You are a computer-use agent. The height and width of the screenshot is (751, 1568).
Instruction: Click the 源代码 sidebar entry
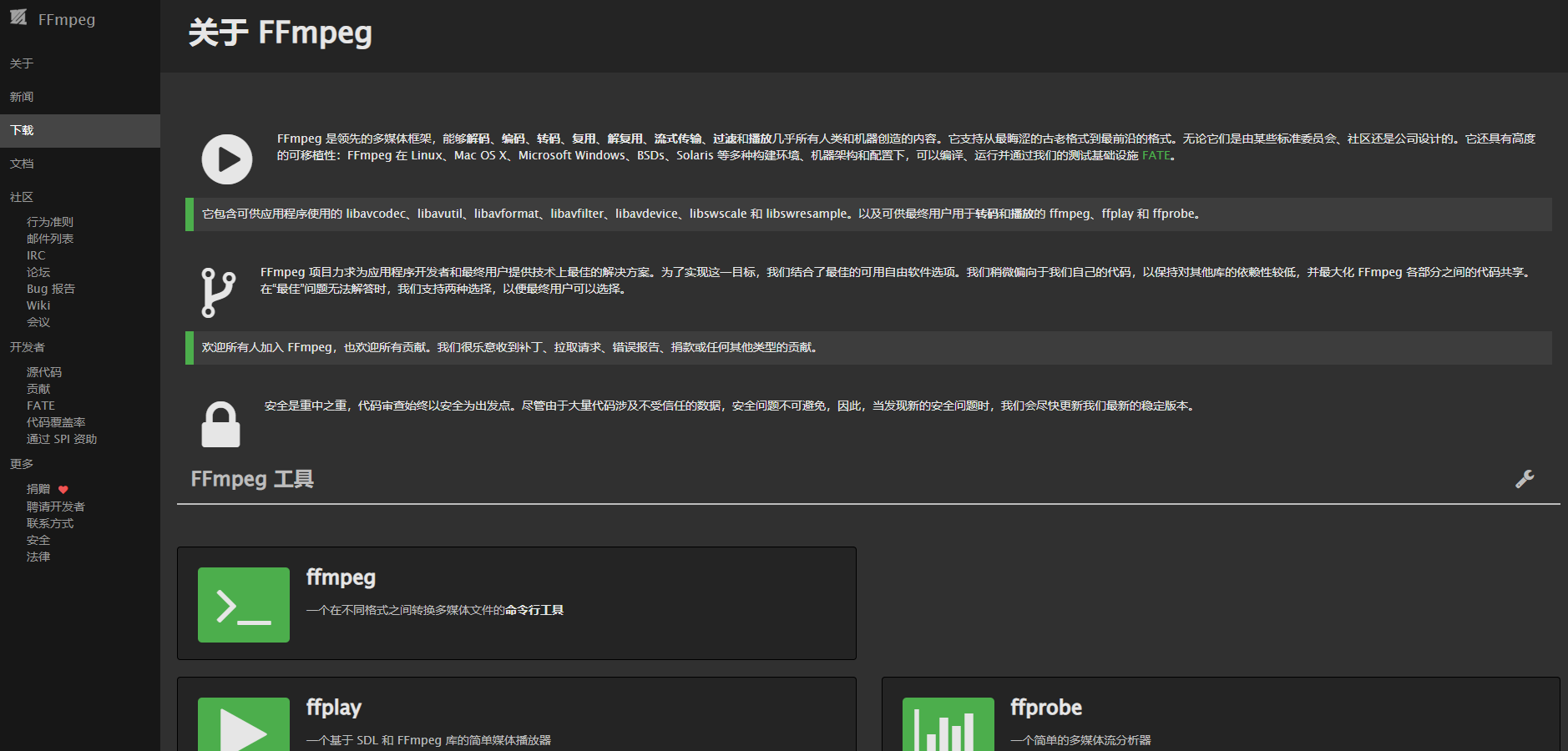click(43, 371)
